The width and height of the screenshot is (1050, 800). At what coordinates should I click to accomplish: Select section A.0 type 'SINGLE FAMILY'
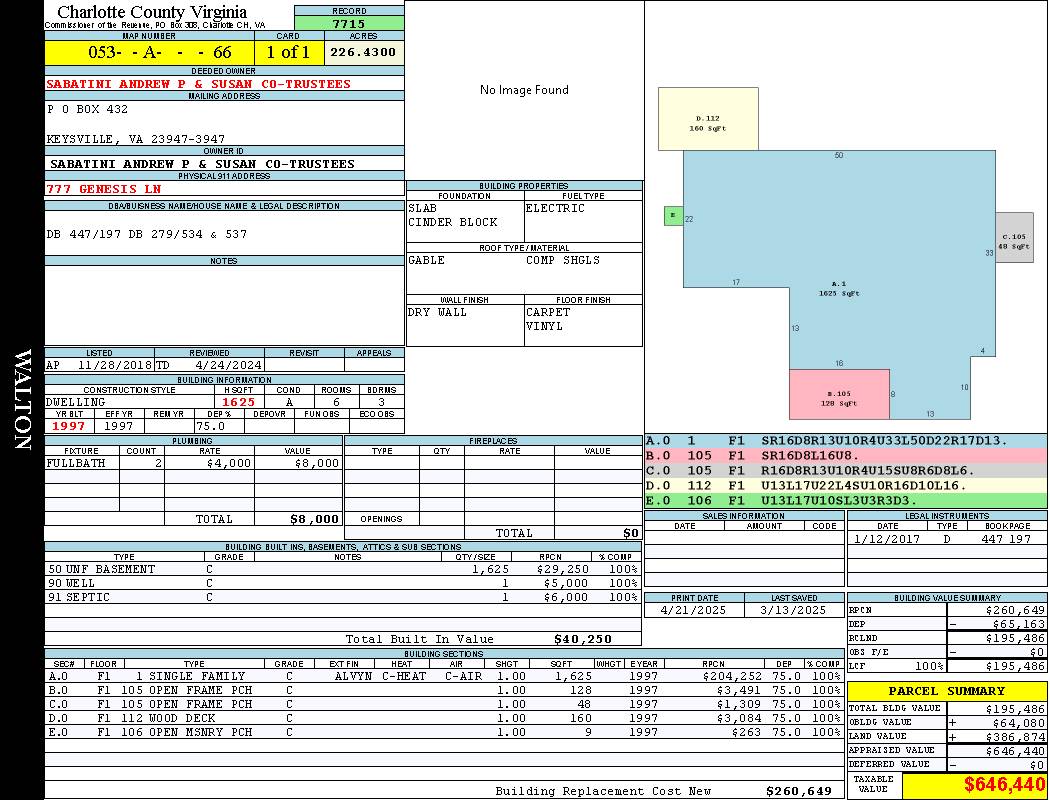(x=197, y=677)
